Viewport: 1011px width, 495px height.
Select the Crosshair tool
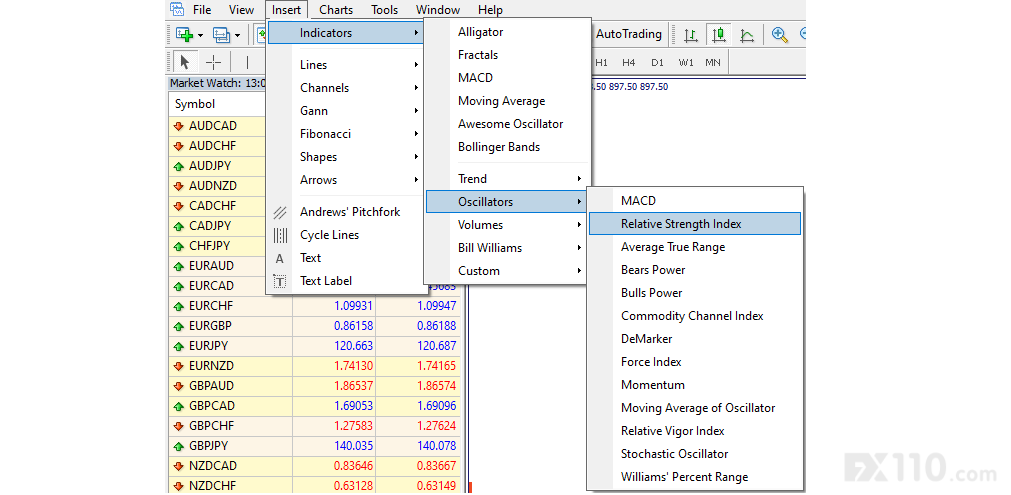point(213,62)
